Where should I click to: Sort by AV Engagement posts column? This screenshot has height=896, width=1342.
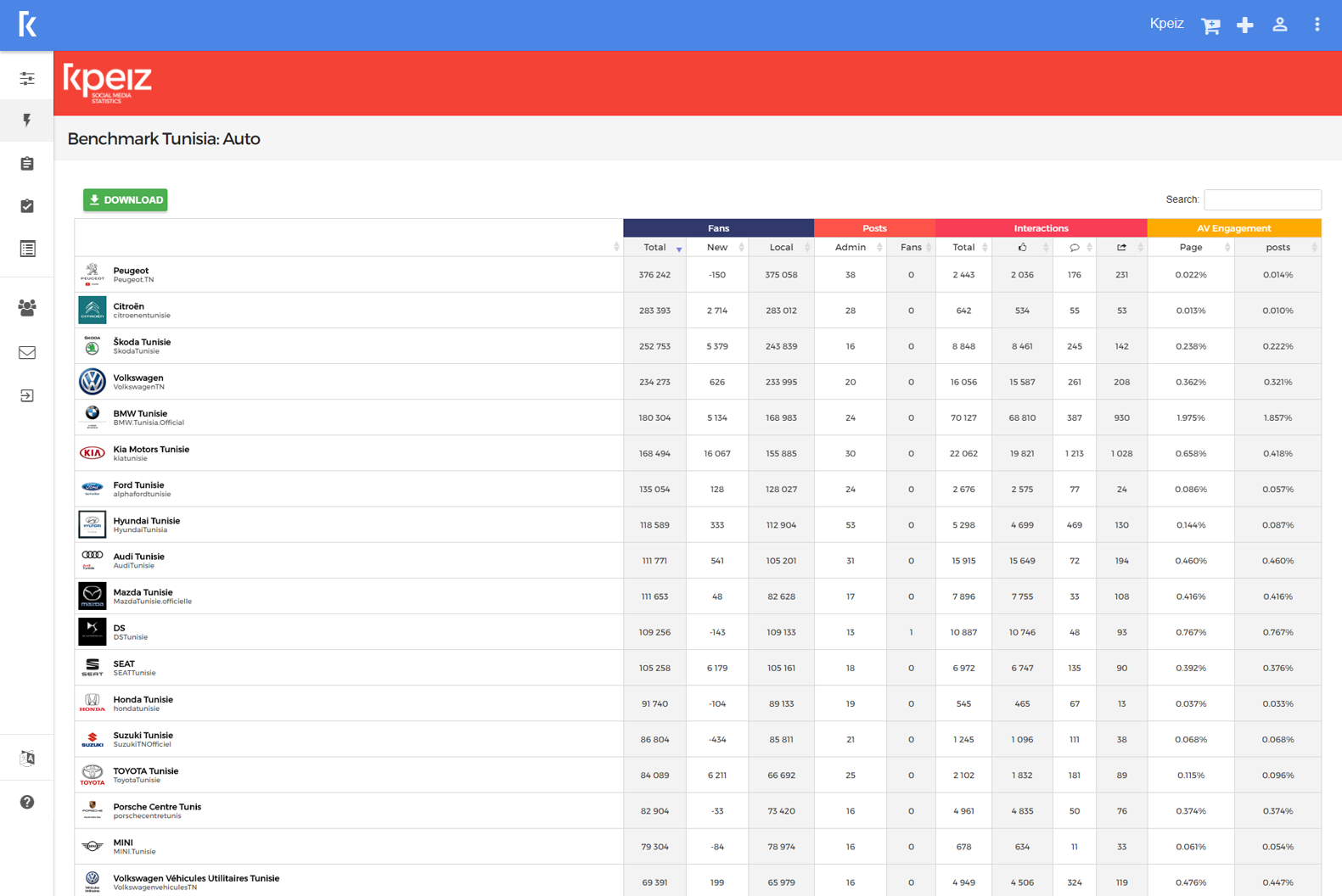tap(1277, 248)
